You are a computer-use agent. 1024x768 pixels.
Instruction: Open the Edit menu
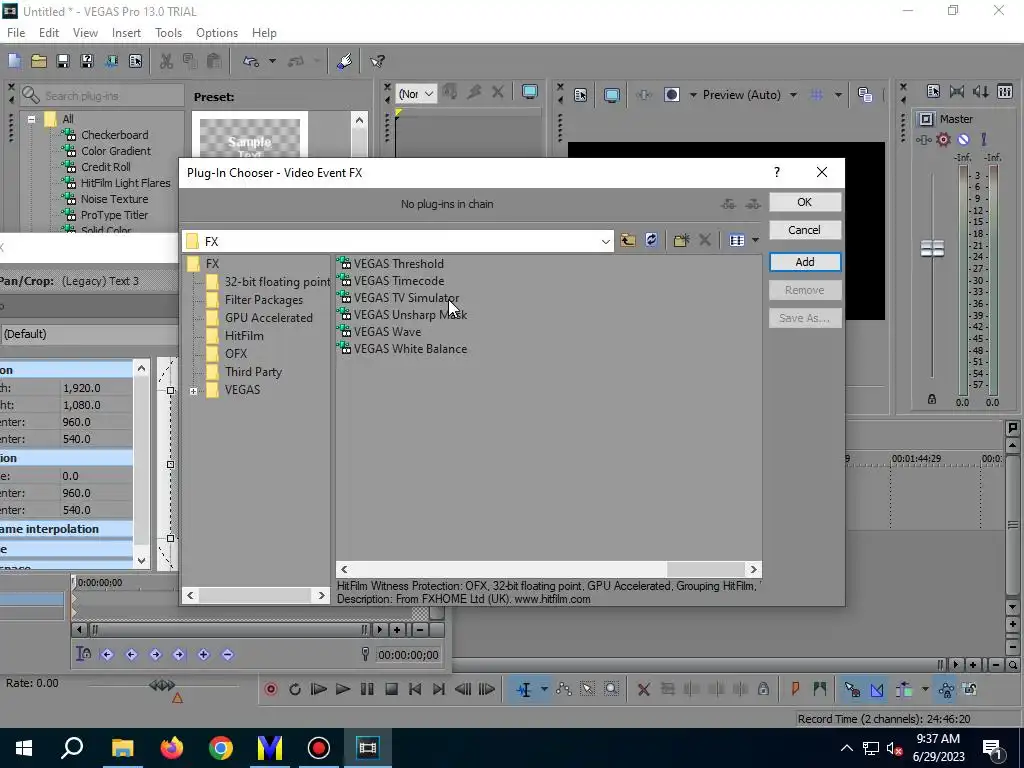pos(48,33)
